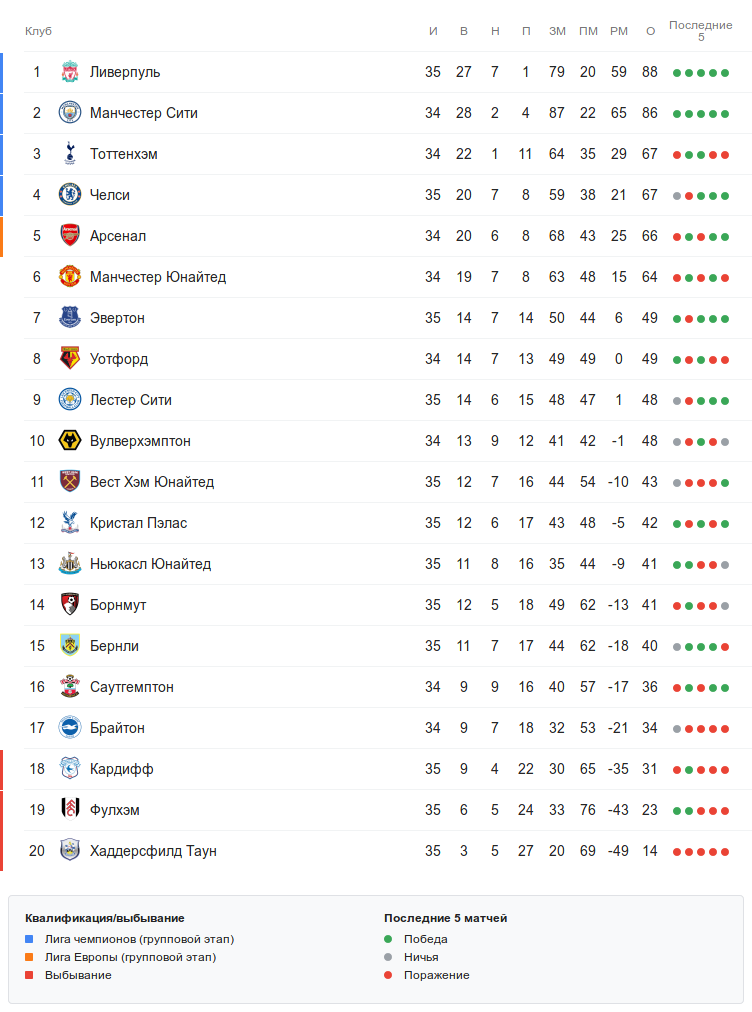Screen dimensions: 752x1012
Task: Click the Liverpool club crest
Action: point(69,72)
